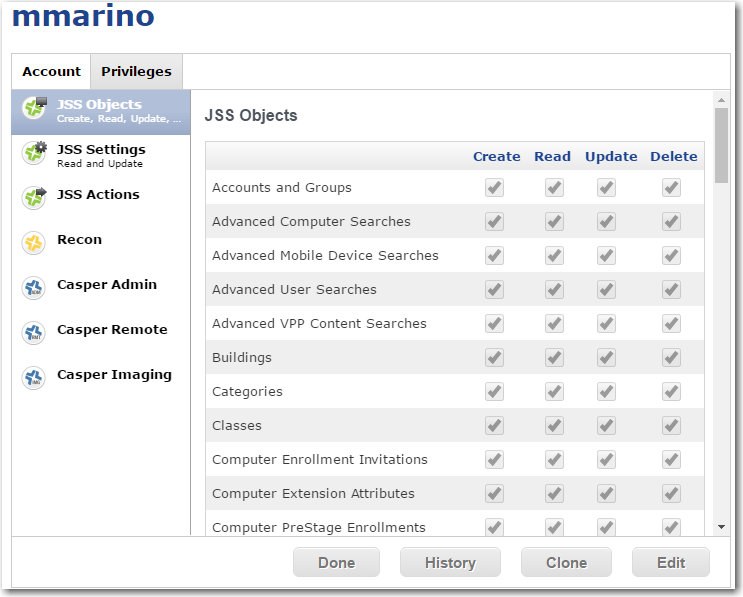Screen dimensions: 743x597
Task: Click the Casper Imaging icon
Action: tap(34, 378)
